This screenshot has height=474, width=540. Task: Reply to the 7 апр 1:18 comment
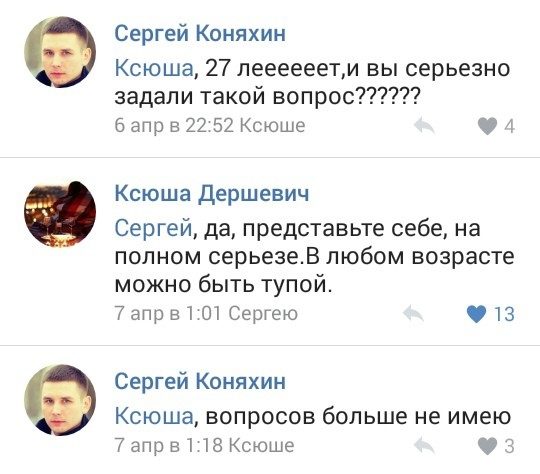424,445
